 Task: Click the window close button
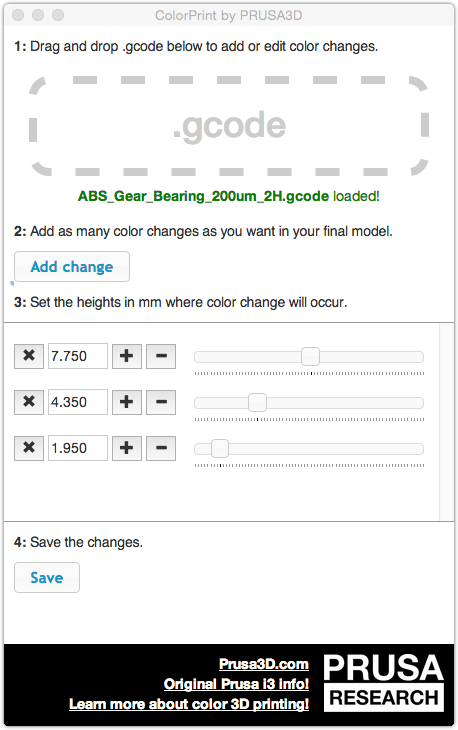(x=18, y=15)
